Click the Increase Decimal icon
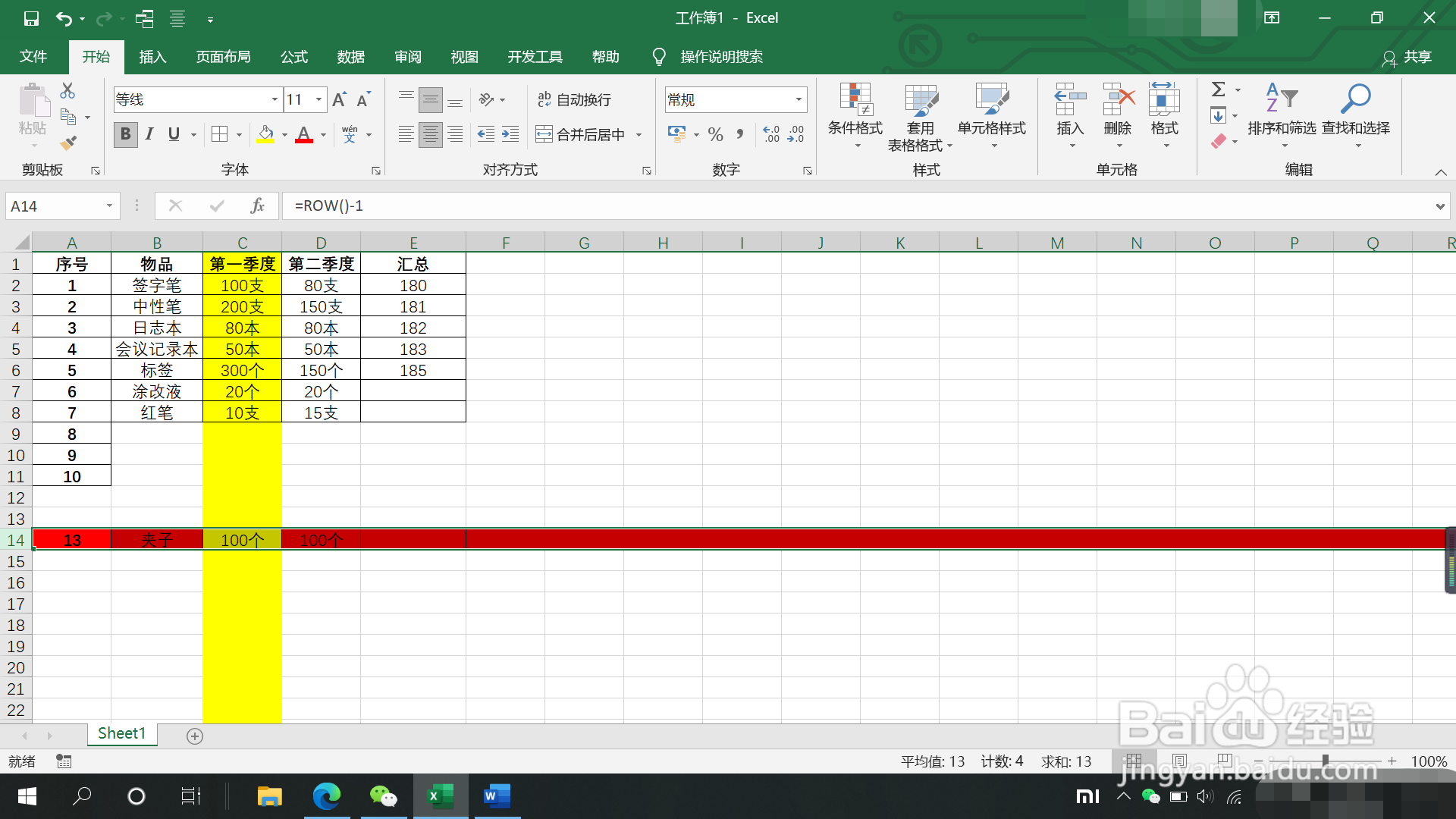This screenshot has height=819, width=1456. pyautogui.click(x=771, y=134)
